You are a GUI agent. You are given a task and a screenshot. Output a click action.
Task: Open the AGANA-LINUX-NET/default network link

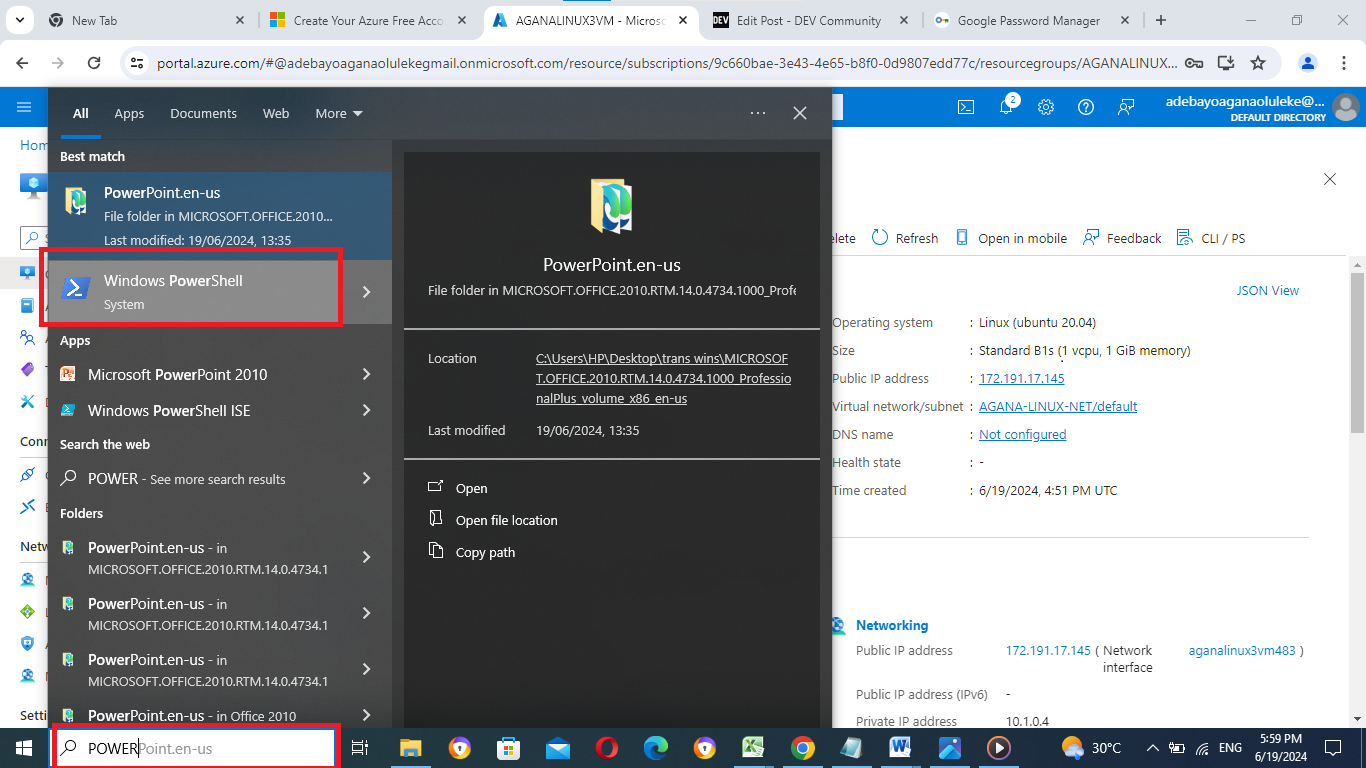tap(1058, 406)
